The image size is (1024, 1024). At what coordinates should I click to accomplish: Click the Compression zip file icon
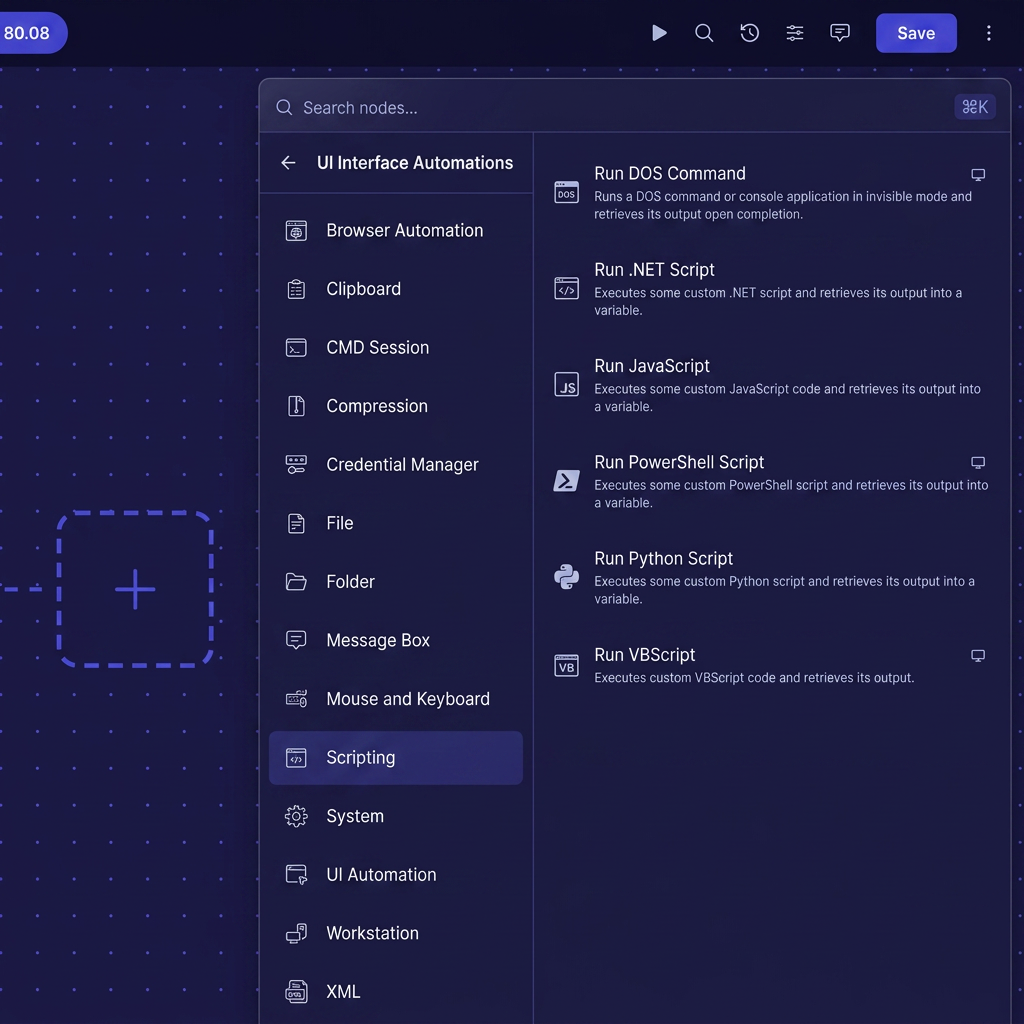point(296,406)
